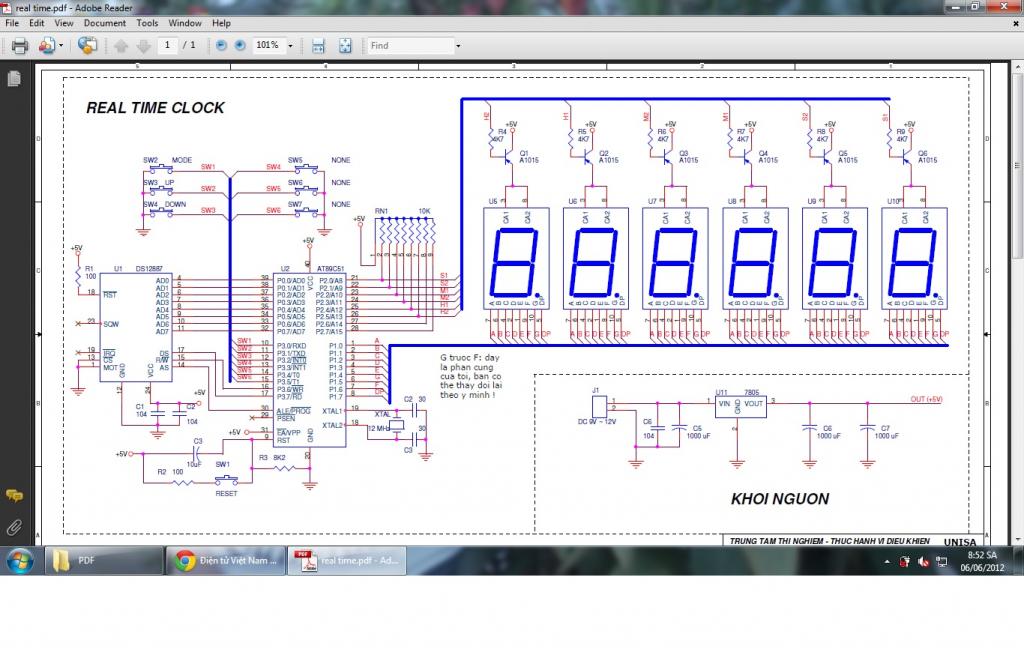Go to next page with down arrow
Image resolution: width=1024 pixels, height=649 pixels.
click(x=144, y=46)
